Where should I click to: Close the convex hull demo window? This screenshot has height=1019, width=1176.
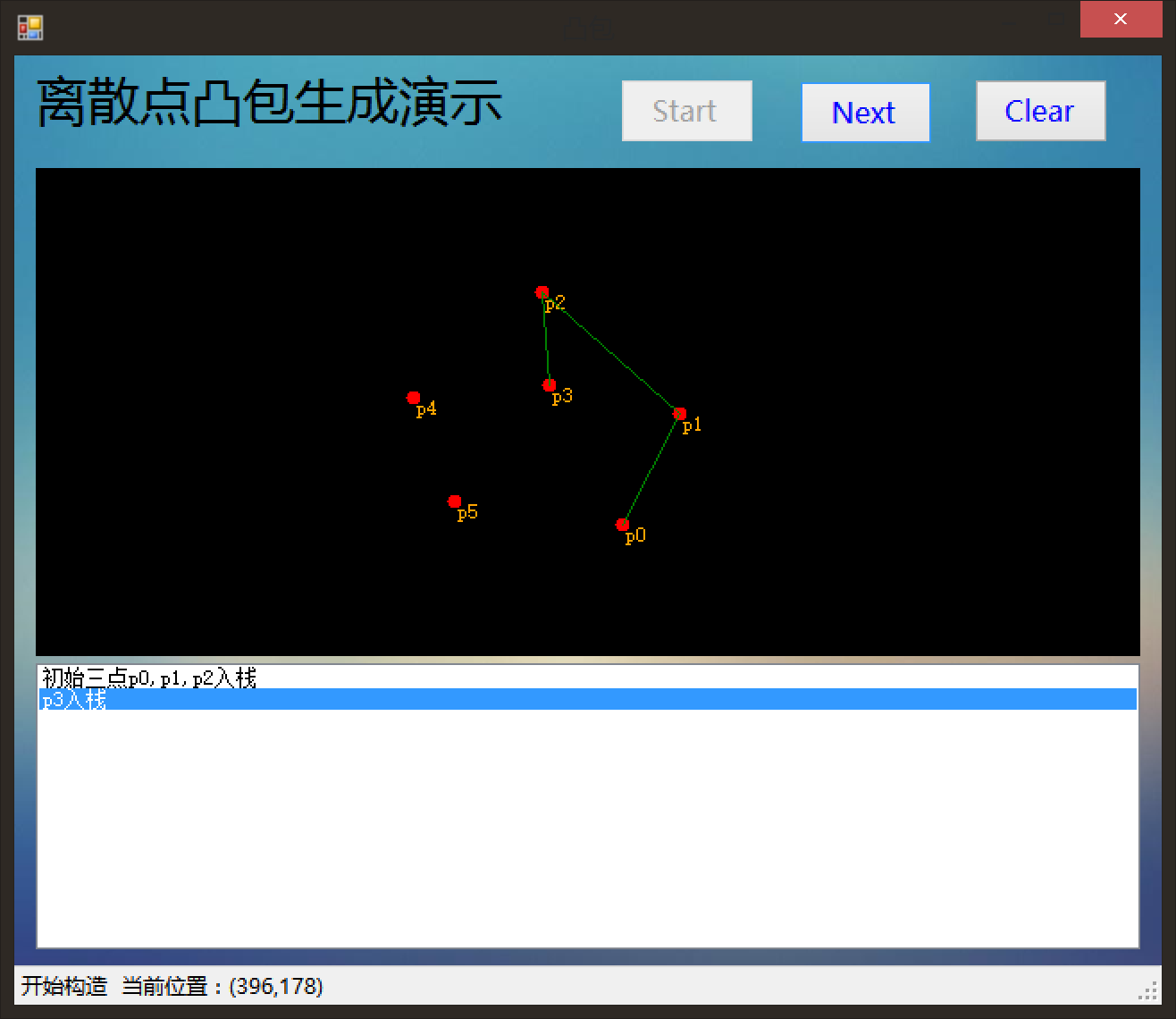coord(1120,20)
